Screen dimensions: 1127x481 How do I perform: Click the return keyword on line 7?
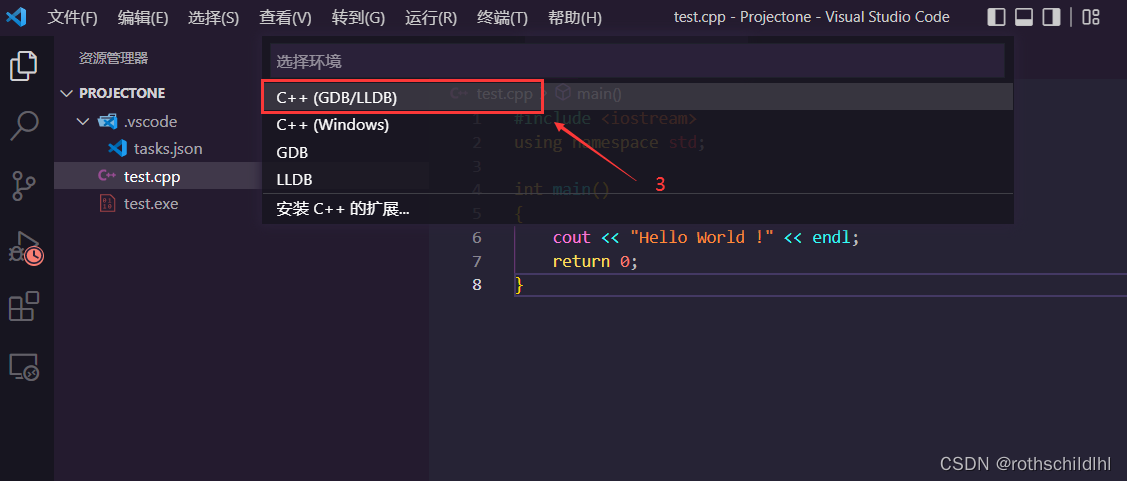pyautogui.click(x=581, y=261)
